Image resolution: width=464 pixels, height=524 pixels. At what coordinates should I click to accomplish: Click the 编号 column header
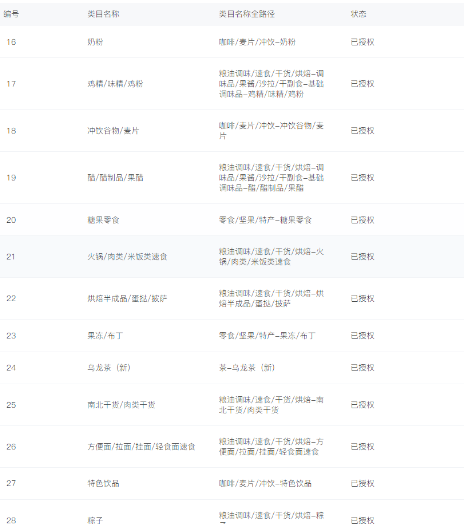pos(11,14)
